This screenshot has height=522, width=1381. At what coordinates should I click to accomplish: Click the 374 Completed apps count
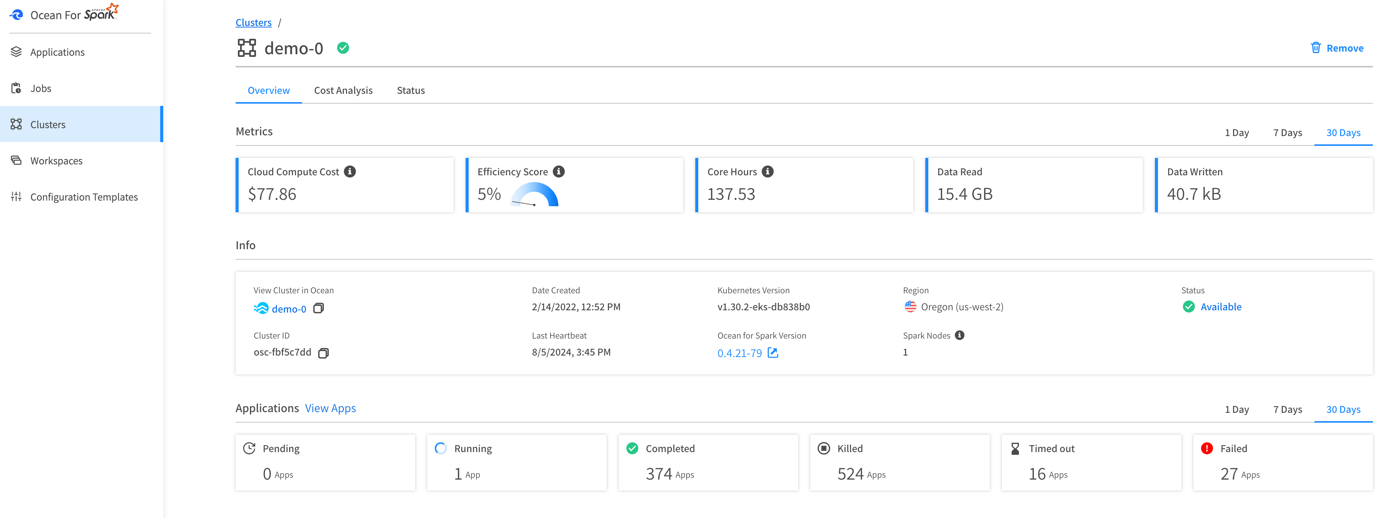tap(659, 474)
